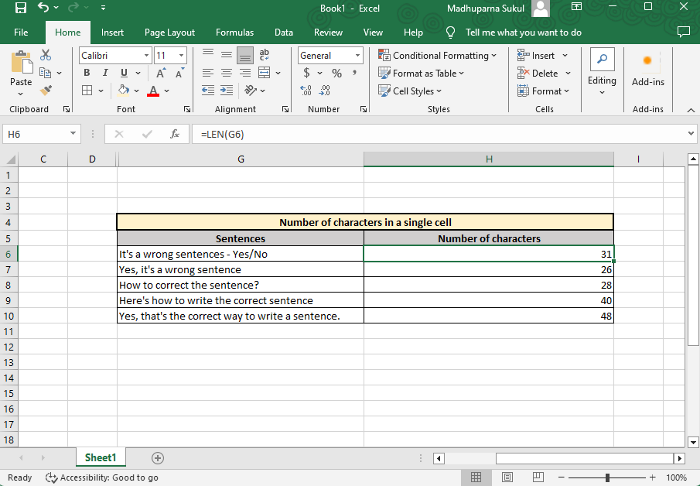Viewport: 700px width, 486px height.
Task: Switch to the Insert ribbon tab
Action: point(112,32)
